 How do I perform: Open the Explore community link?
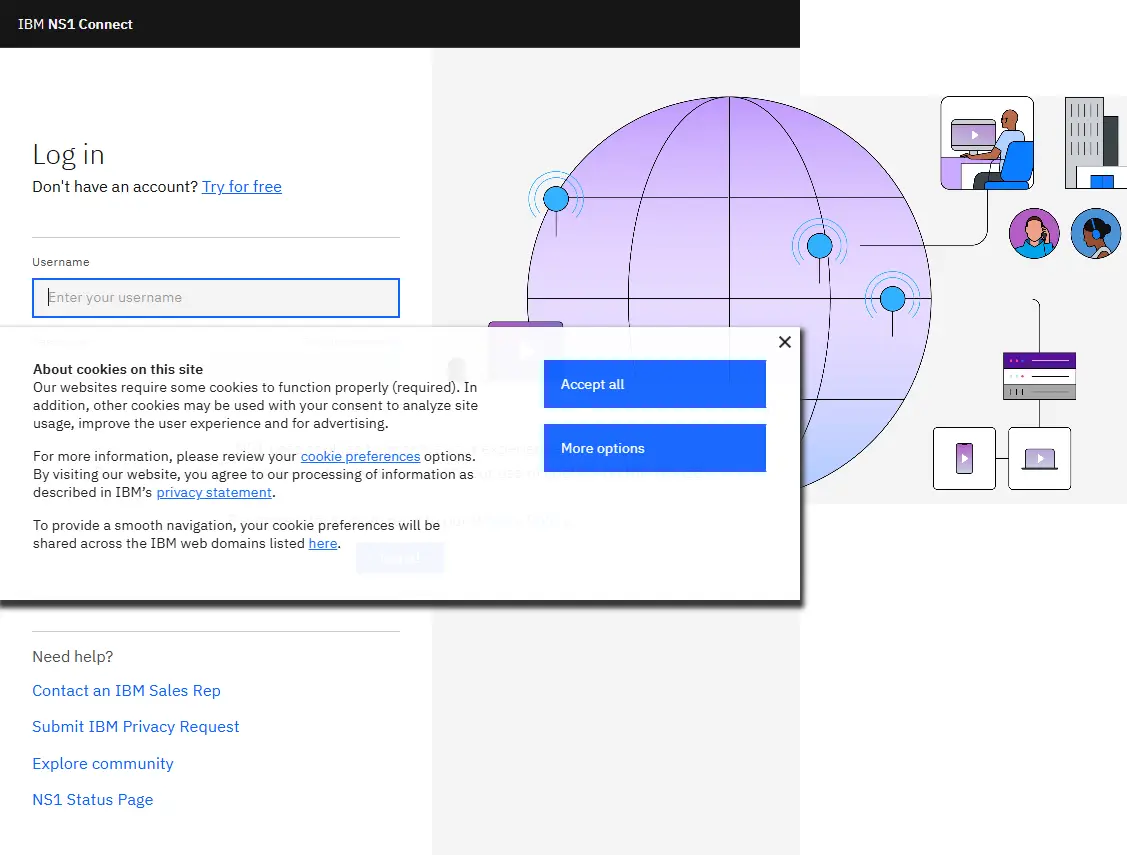(103, 763)
